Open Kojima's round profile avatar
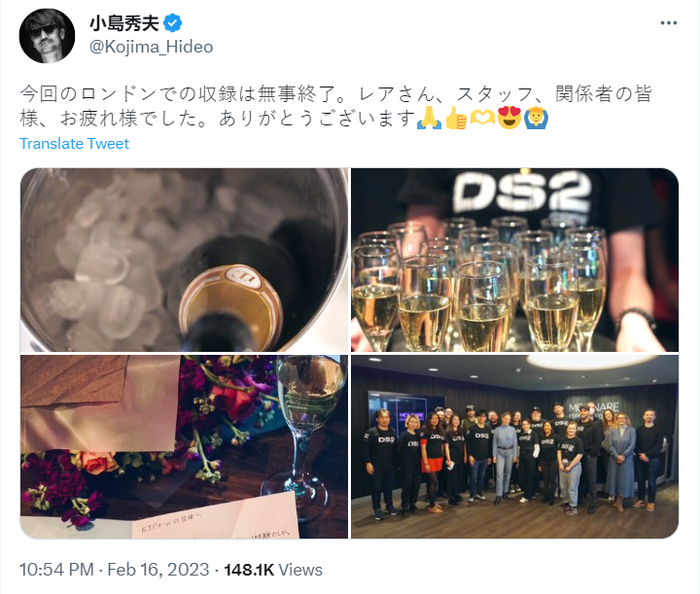This screenshot has width=700, height=594. (47, 36)
